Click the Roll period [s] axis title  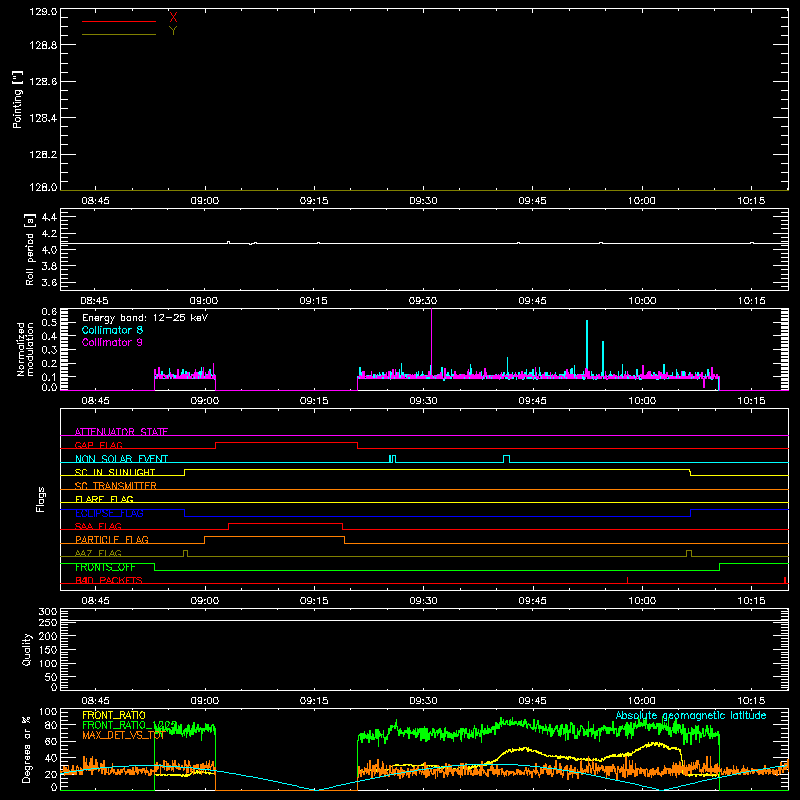point(30,249)
